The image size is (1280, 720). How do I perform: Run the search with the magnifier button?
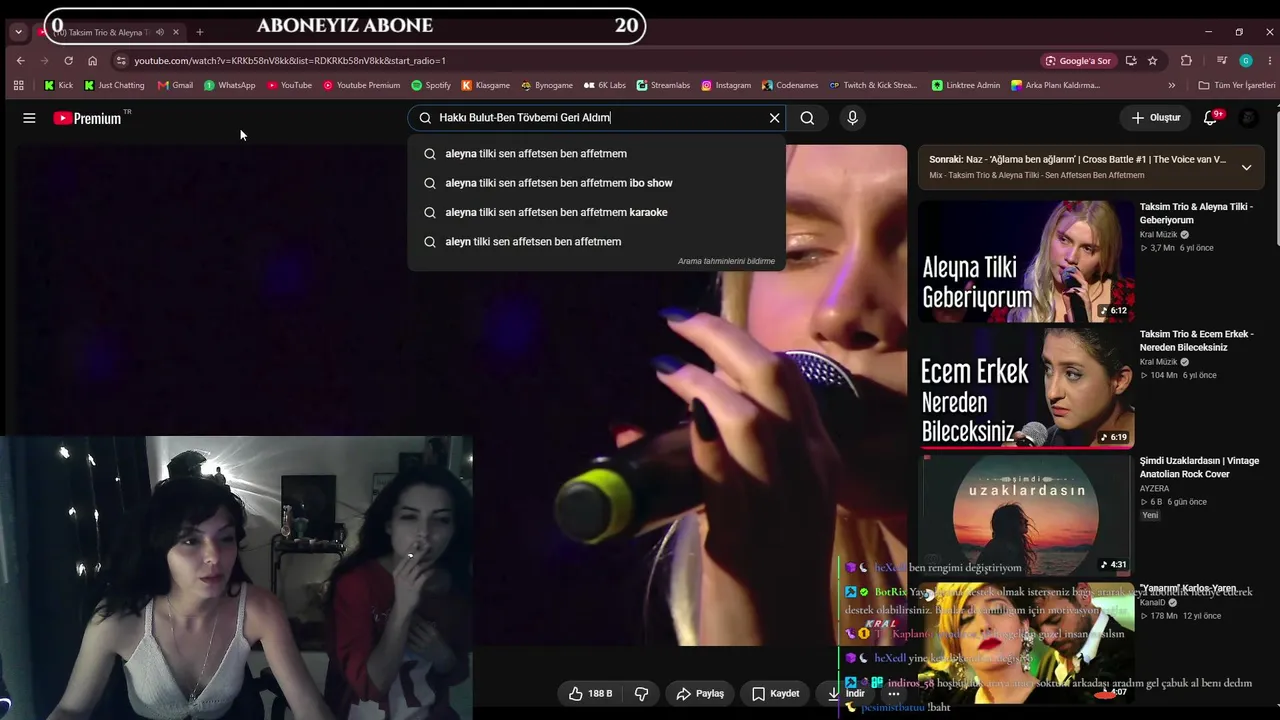pos(807,118)
